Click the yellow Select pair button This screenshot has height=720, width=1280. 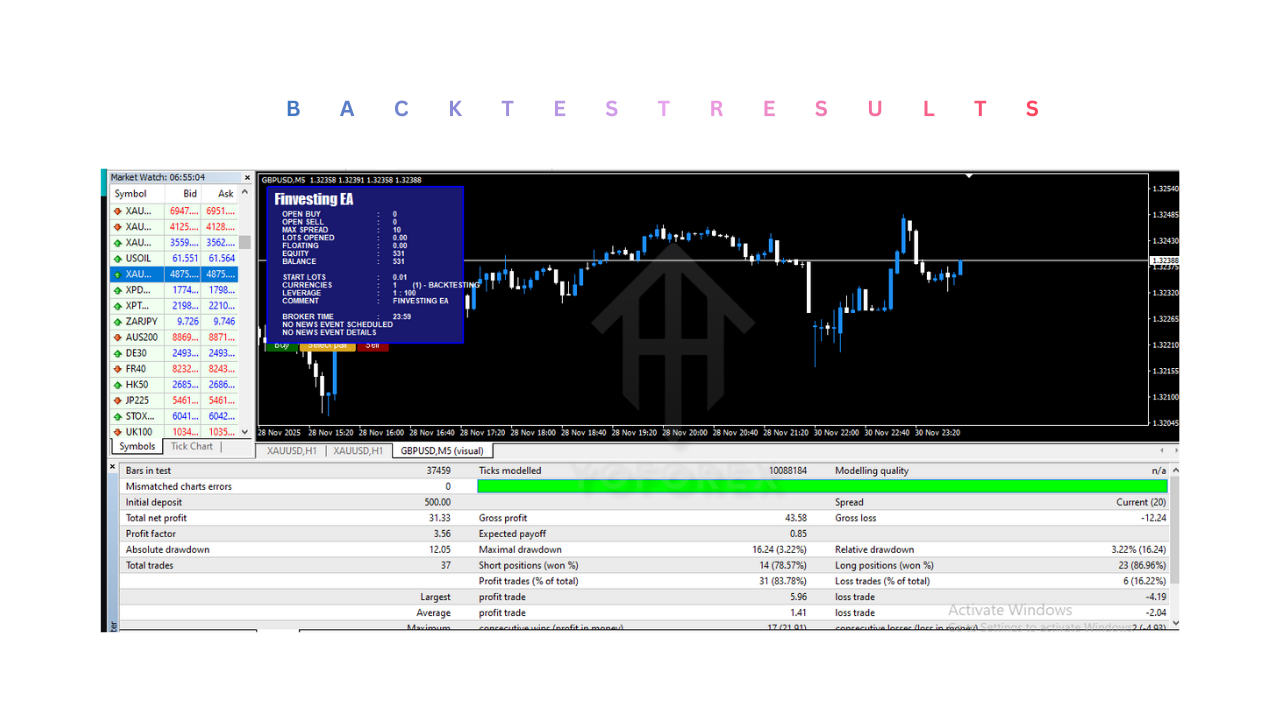click(330, 344)
